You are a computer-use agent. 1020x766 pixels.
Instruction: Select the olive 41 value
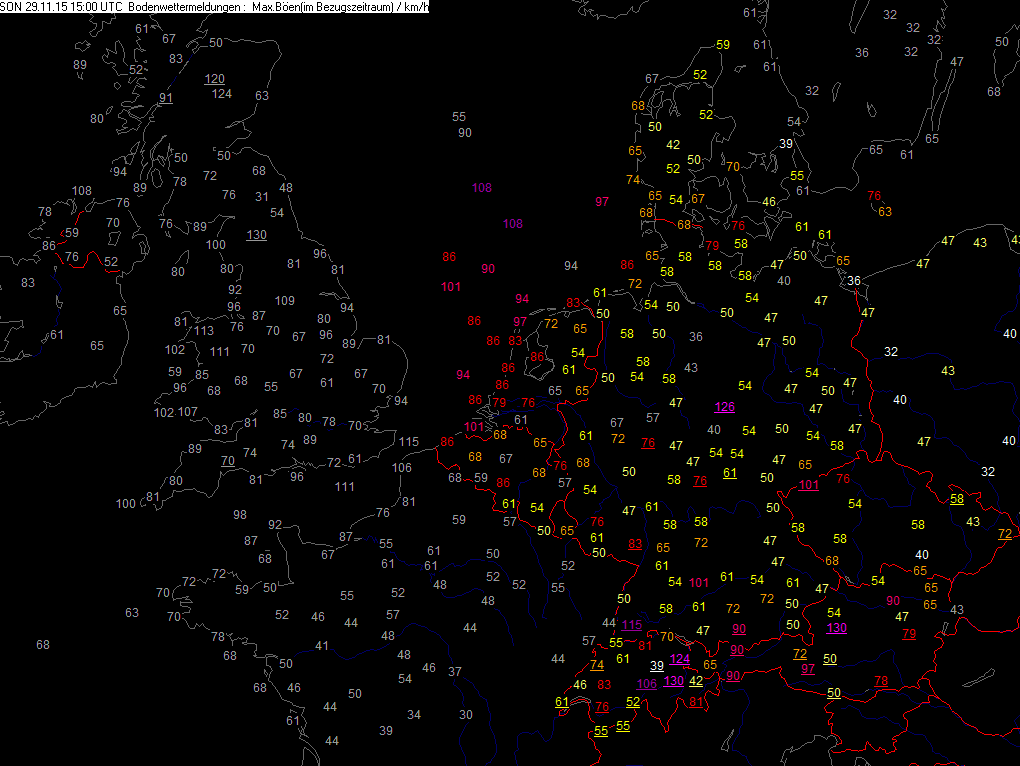click(x=321, y=646)
